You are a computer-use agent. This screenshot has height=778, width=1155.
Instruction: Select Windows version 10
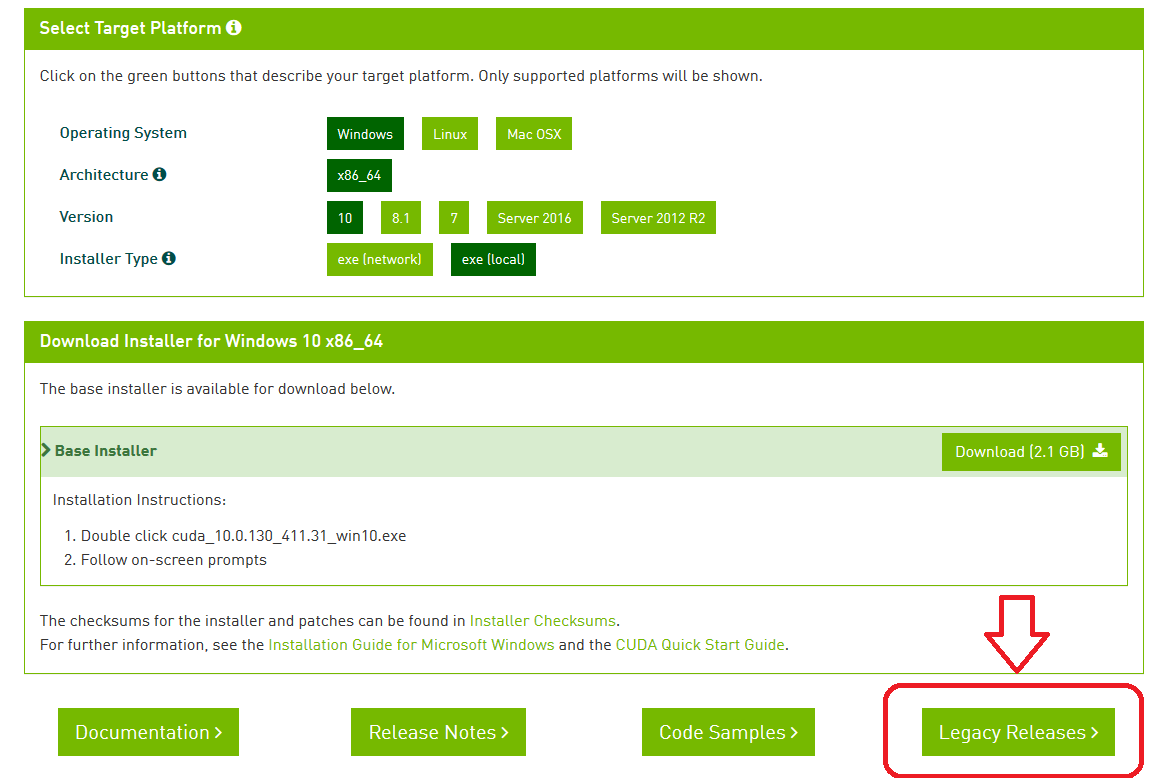(345, 217)
